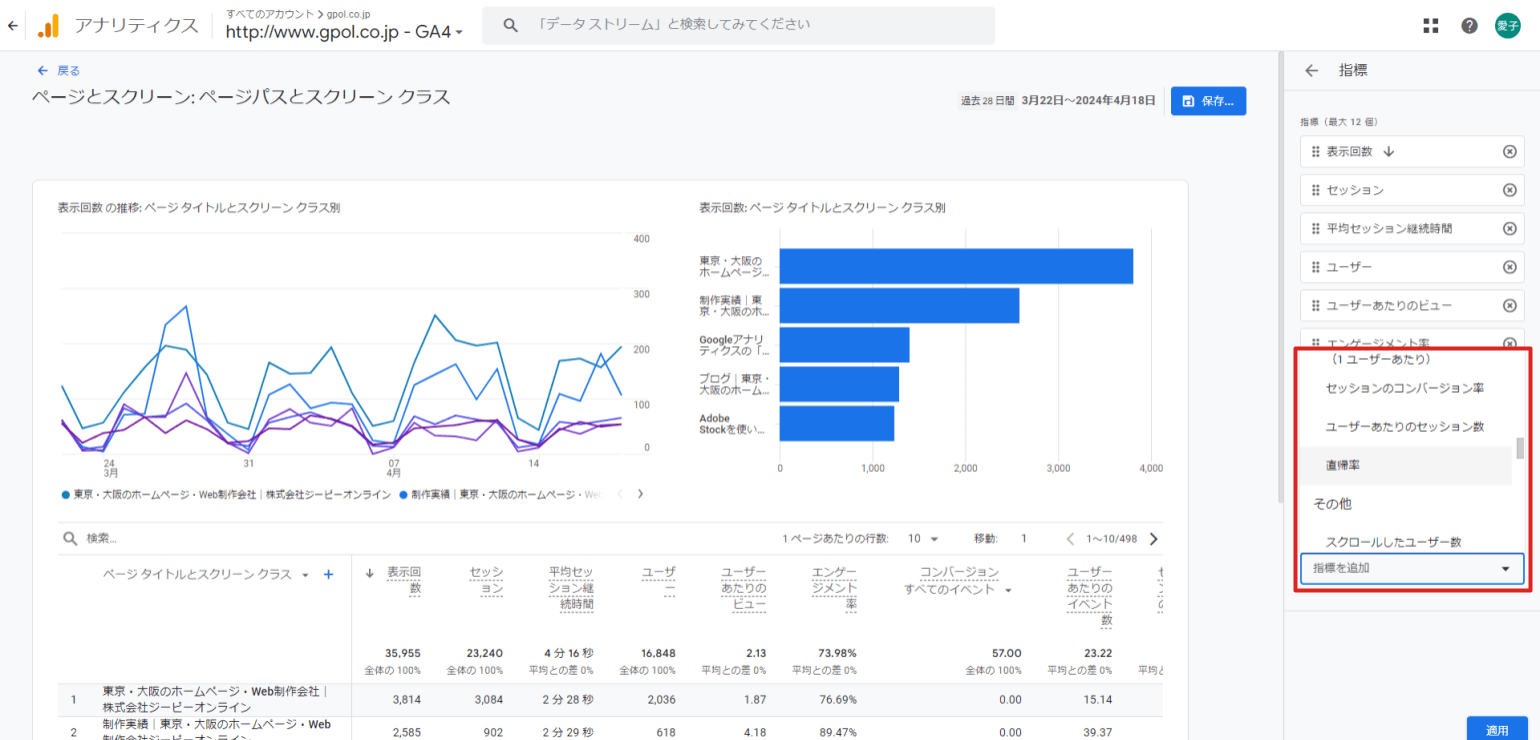
Task: Open the 指標を追加 dropdown
Action: pos(1412,568)
